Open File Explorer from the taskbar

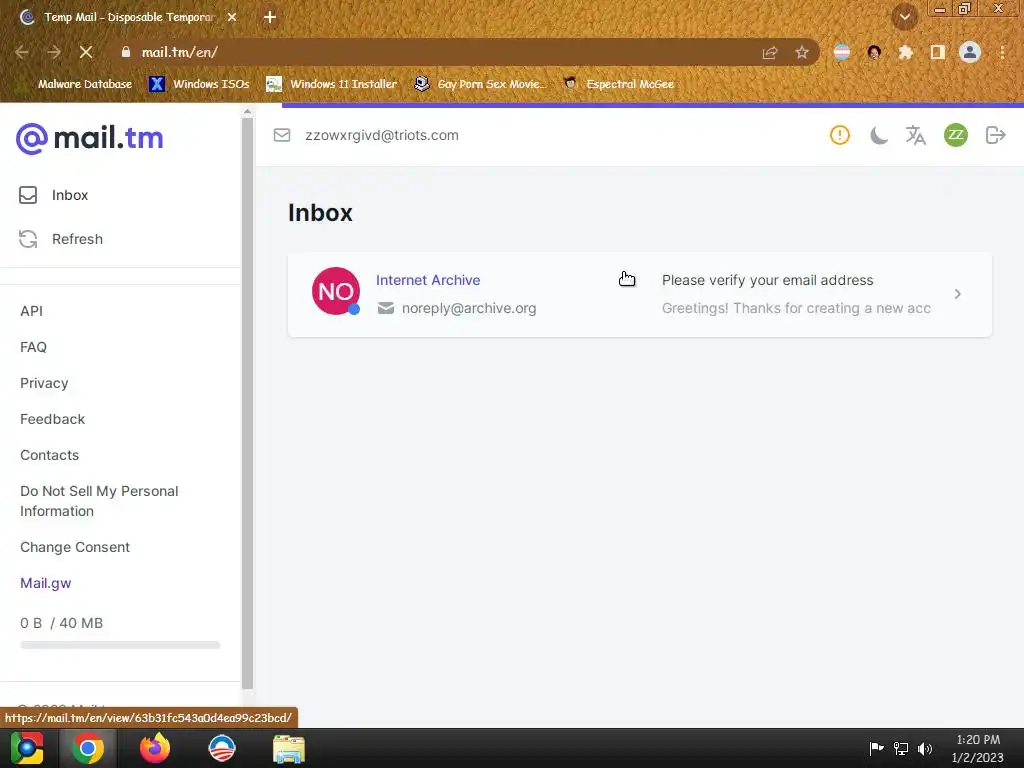tap(289, 749)
